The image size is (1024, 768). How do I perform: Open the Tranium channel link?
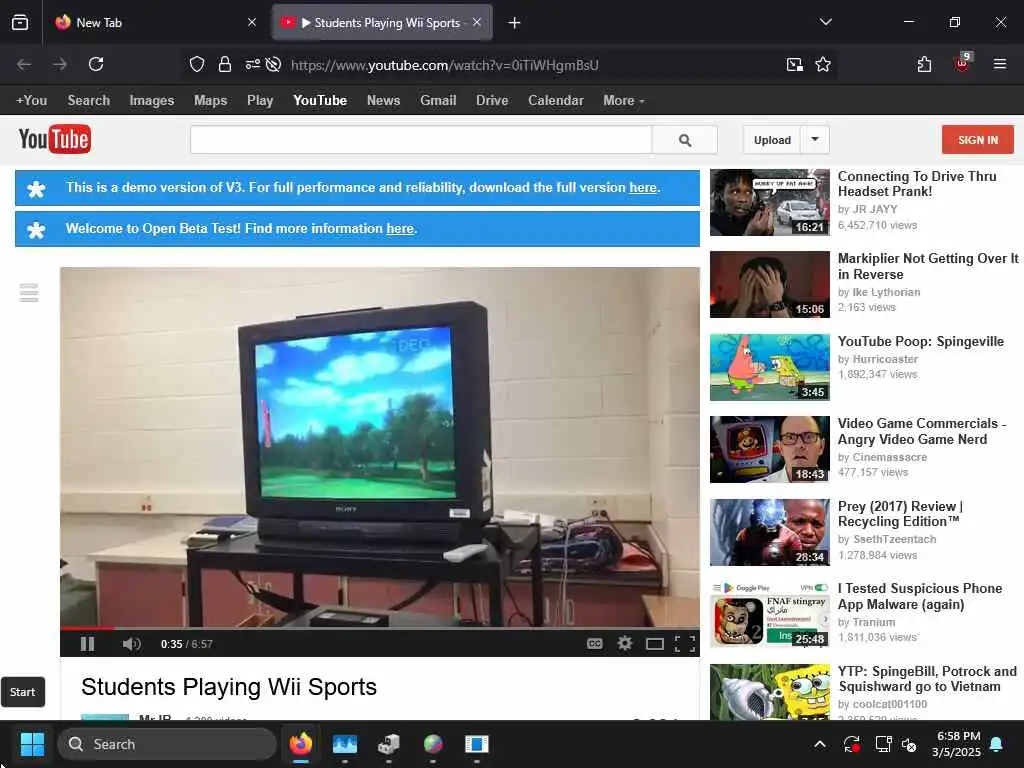click(x=874, y=622)
